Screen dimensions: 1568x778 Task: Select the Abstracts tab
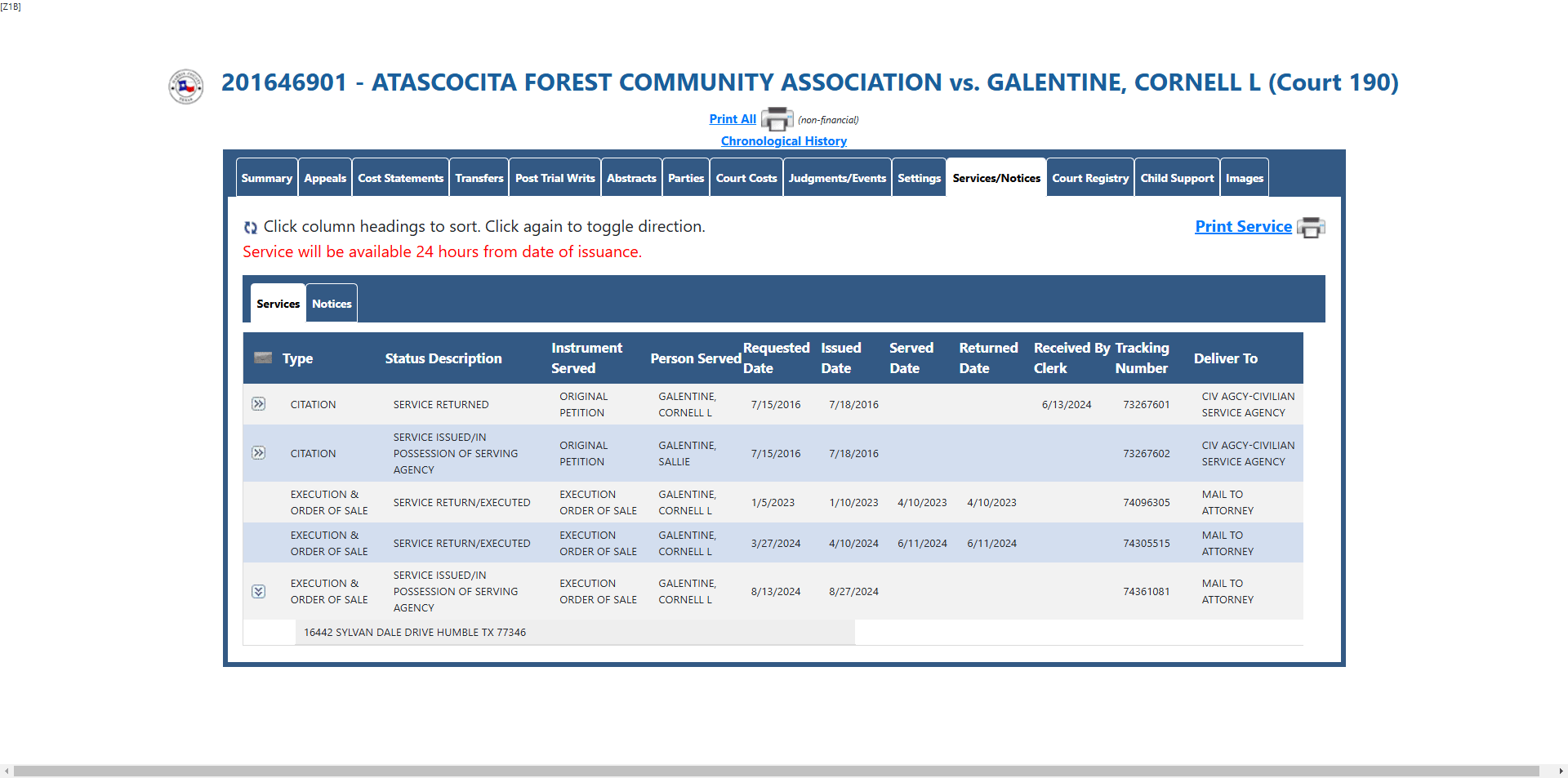[631, 178]
